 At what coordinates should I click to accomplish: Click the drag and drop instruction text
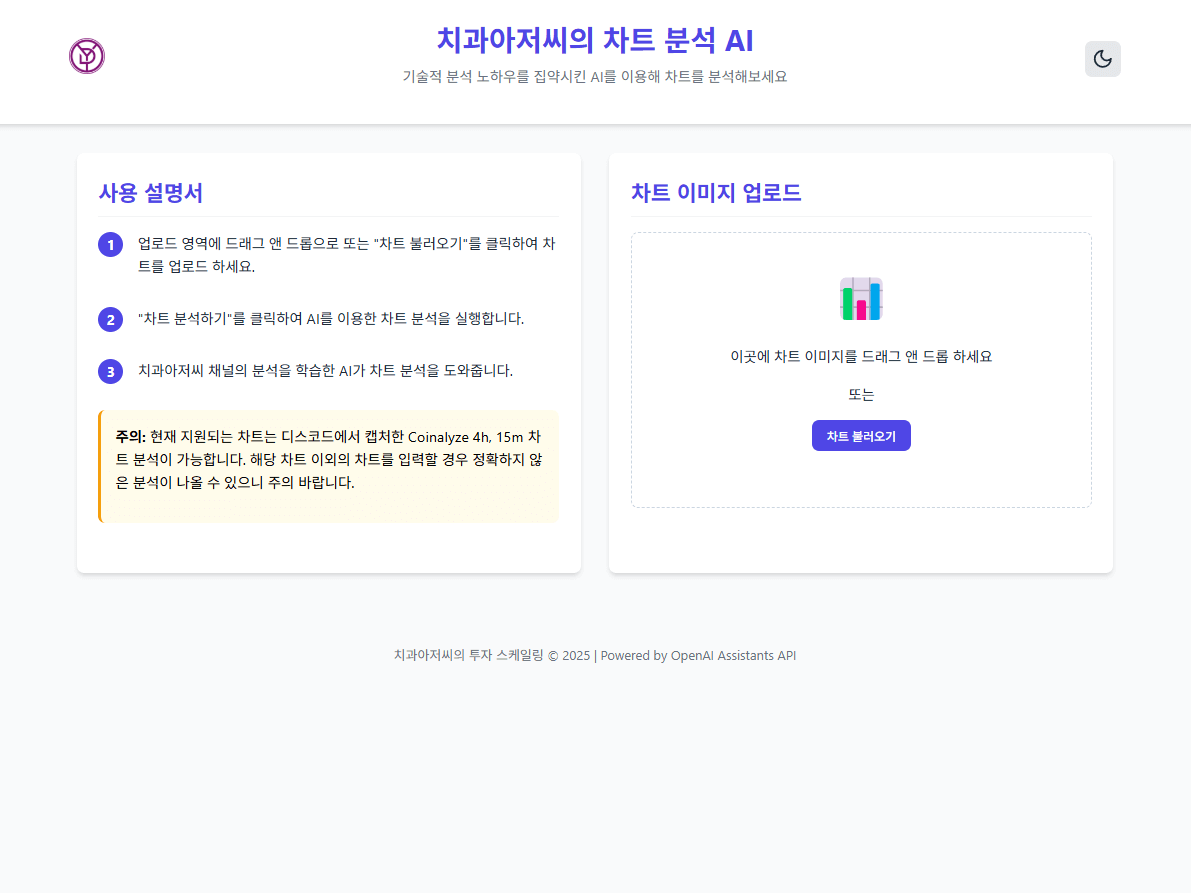coord(860,357)
